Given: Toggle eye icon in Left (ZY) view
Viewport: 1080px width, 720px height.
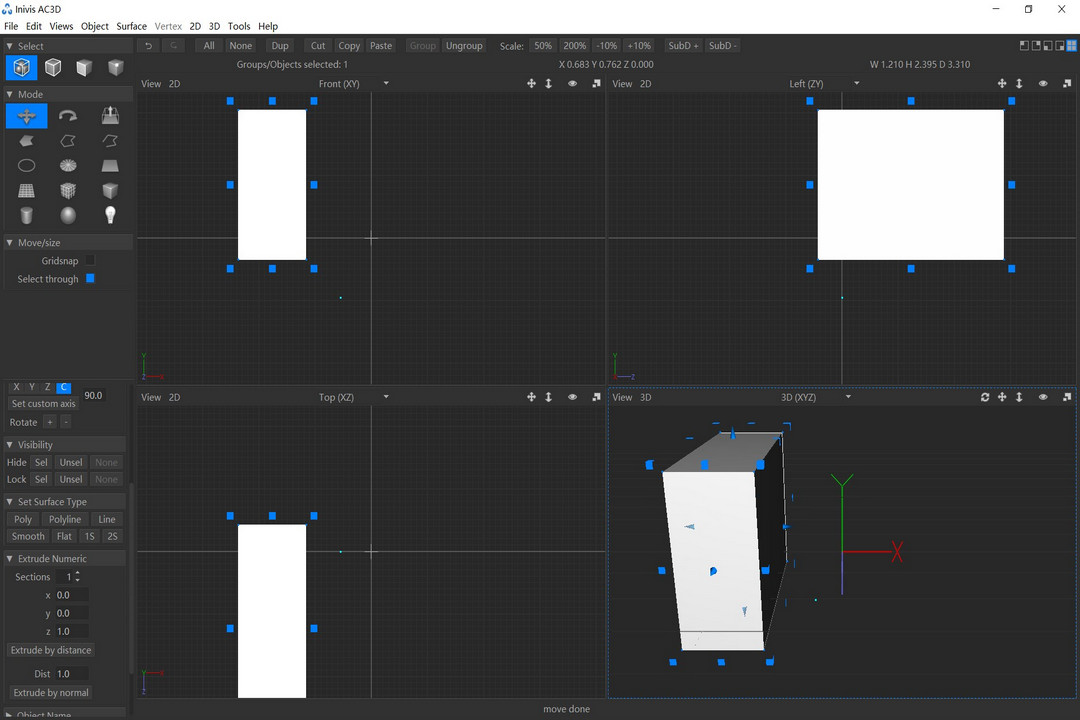Looking at the screenshot, I should pyautogui.click(x=1043, y=84).
